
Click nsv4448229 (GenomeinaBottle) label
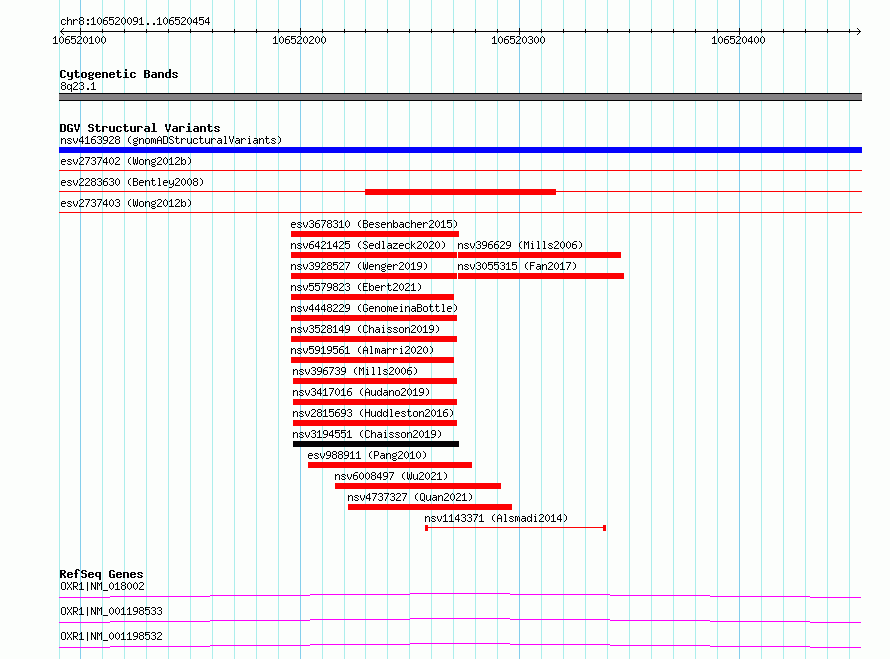pyautogui.click(x=374, y=308)
